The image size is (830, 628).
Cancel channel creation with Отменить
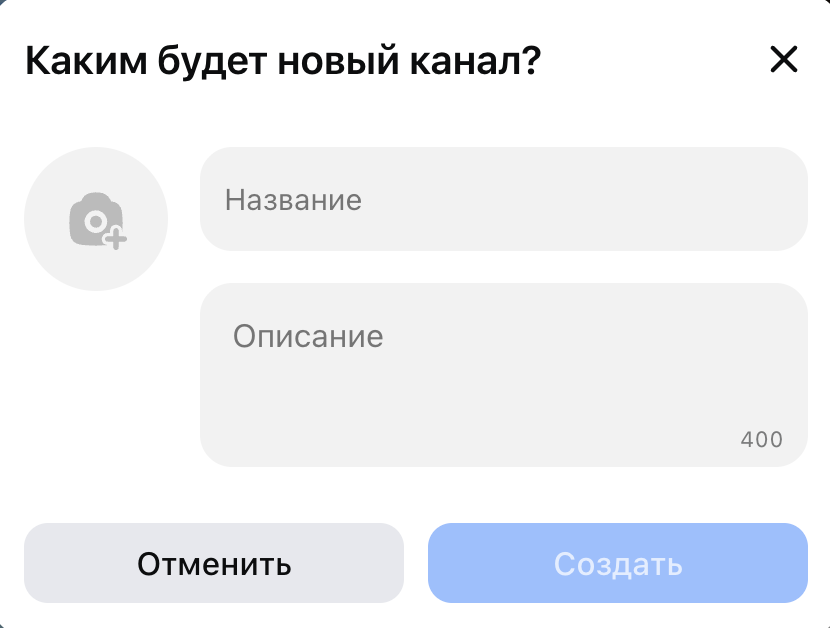214,564
